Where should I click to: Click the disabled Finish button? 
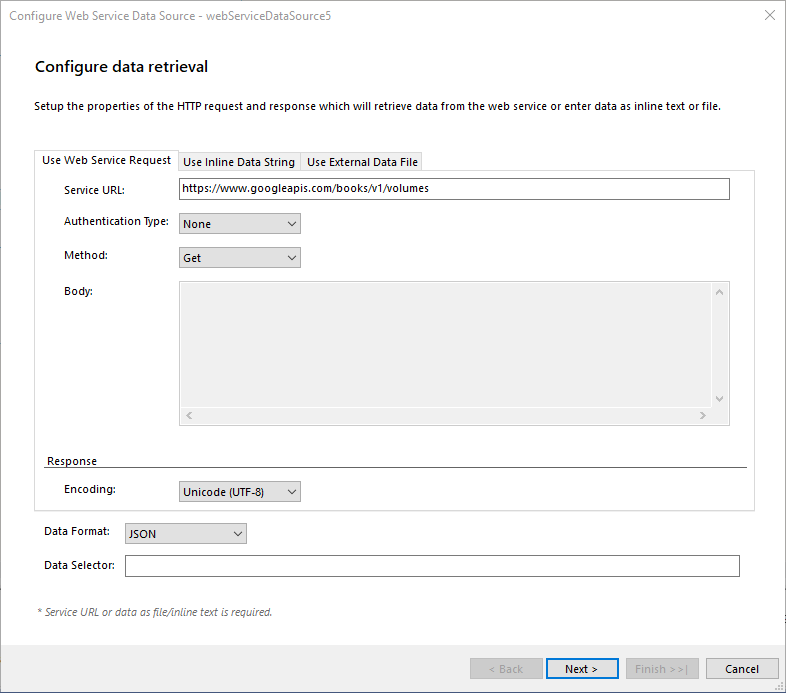click(x=662, y=669)
